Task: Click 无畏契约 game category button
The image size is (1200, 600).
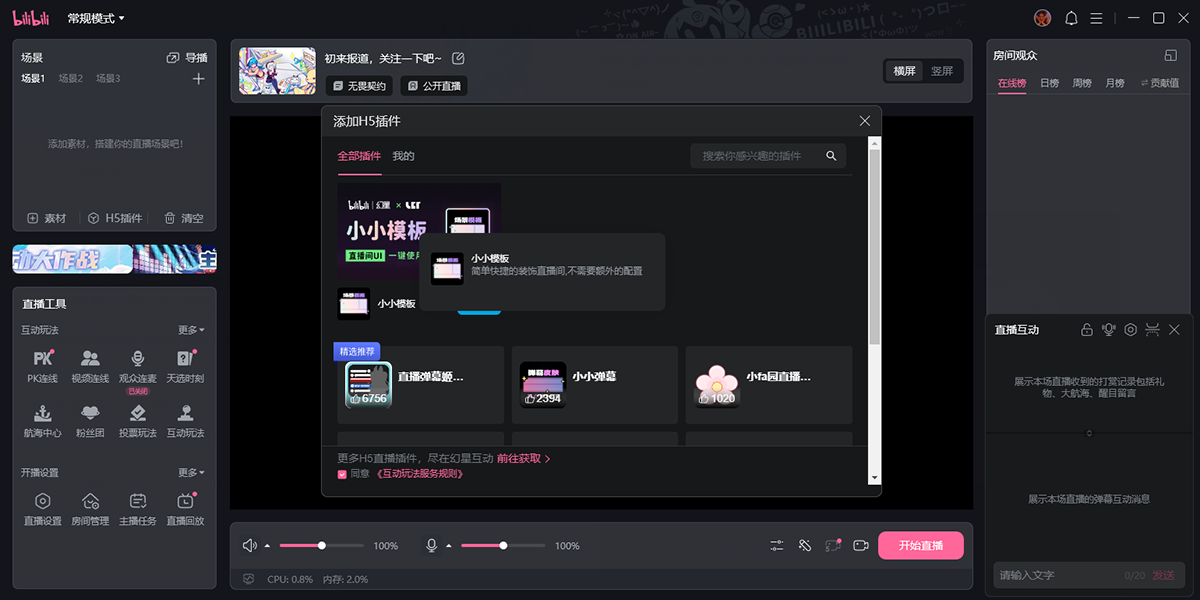Action: tap(358, 86)
